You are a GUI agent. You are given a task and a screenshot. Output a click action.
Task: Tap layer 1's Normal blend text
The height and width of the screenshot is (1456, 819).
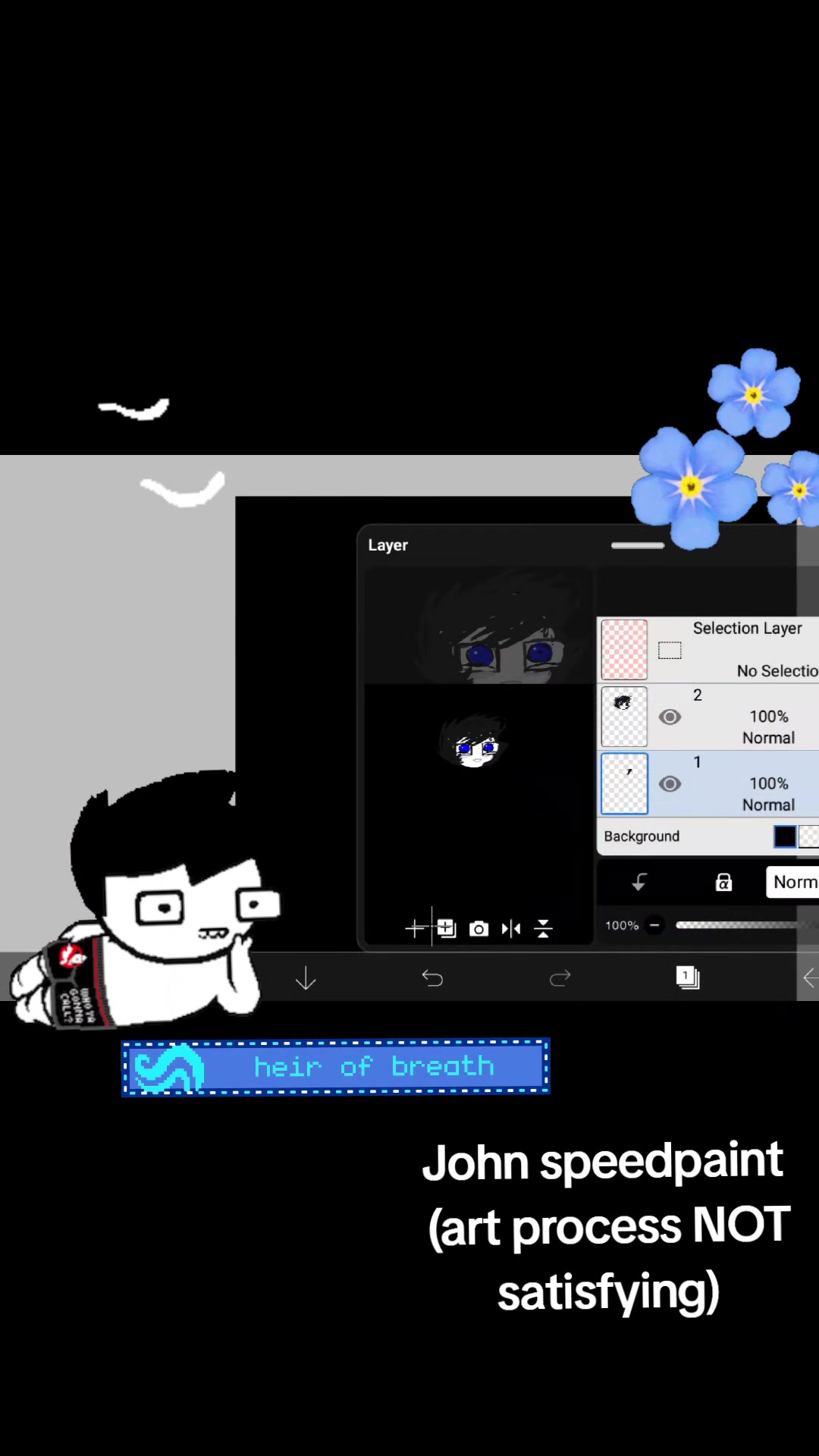(768, 805)
